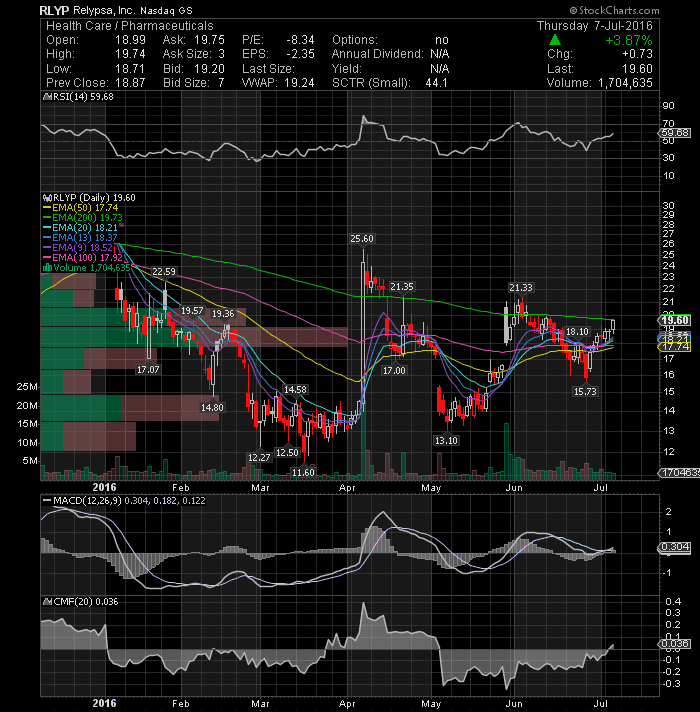Image resolution: width=700 pixels, height=712 pixels.
Task: Click the +3.87% percent change value
Action: click(629, 40)
